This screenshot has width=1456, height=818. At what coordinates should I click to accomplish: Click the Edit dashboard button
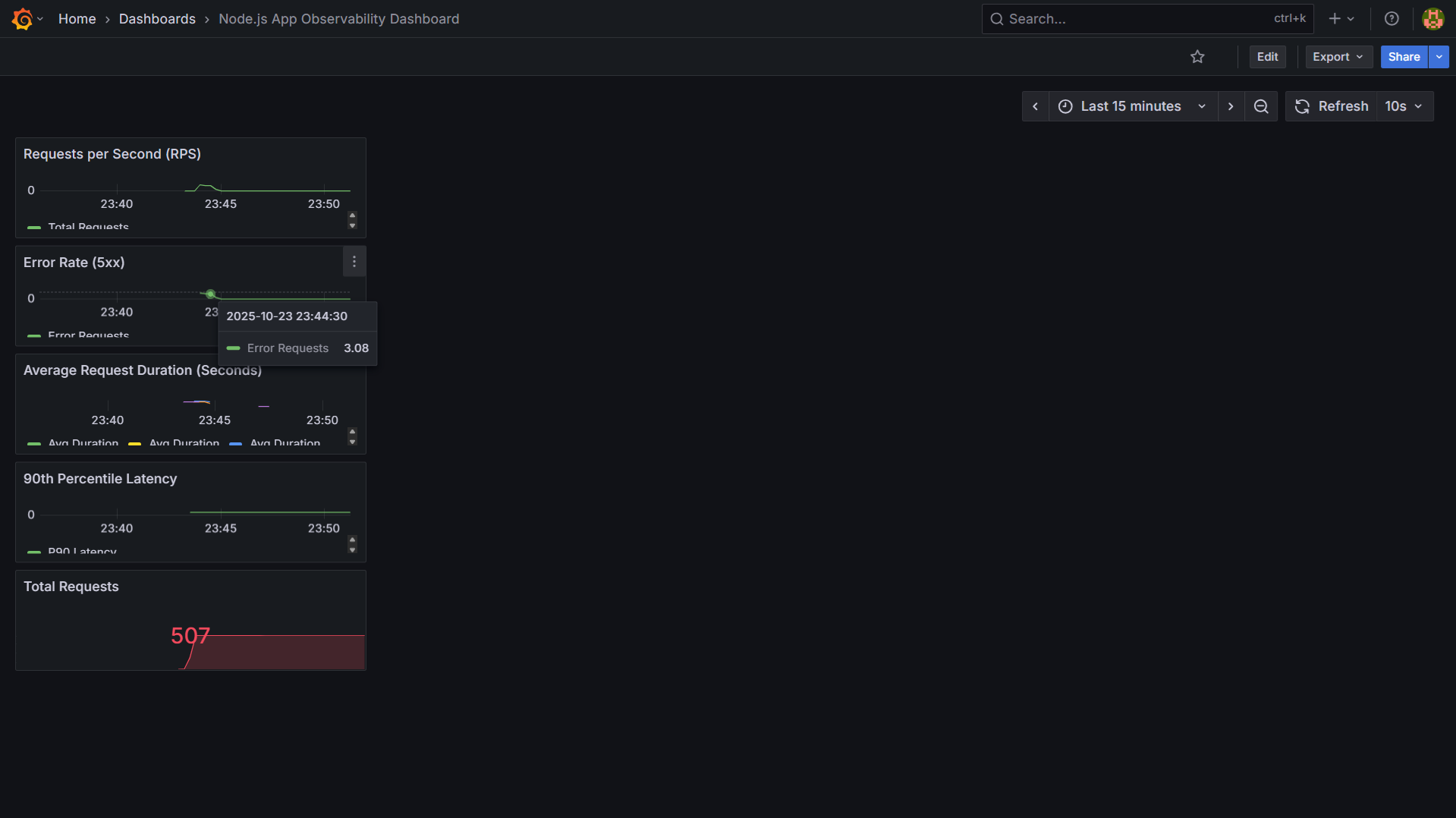pyautogui.click(x=1267, y=57)
